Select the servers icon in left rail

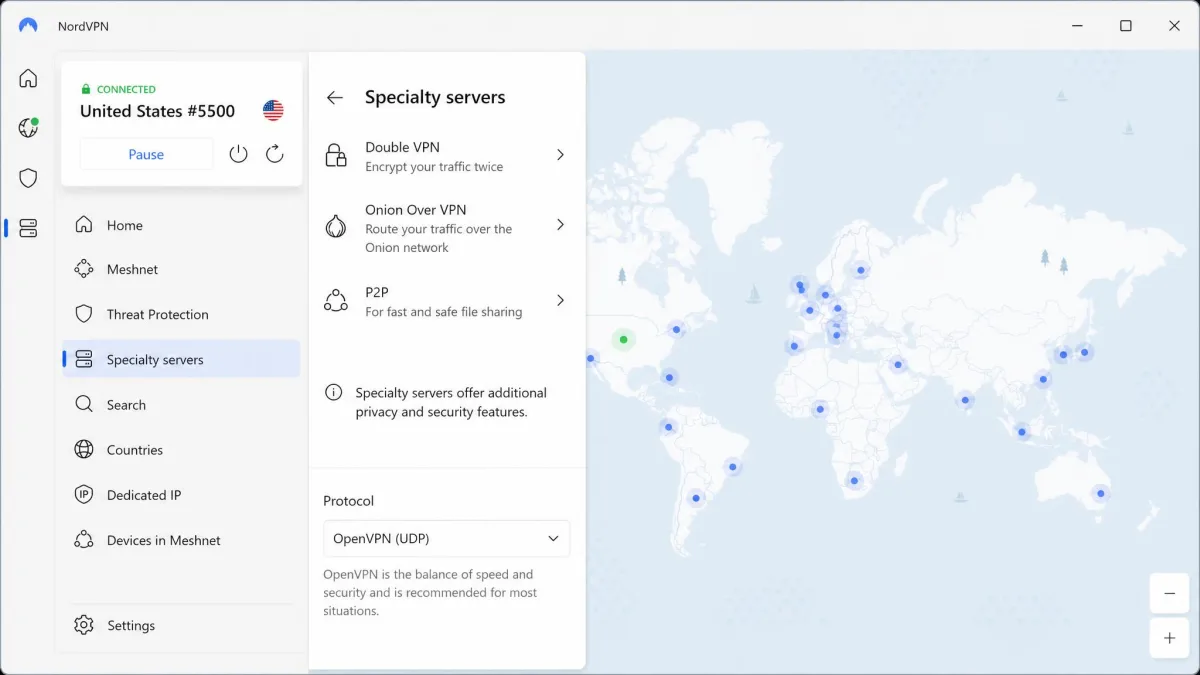[28, 228]
